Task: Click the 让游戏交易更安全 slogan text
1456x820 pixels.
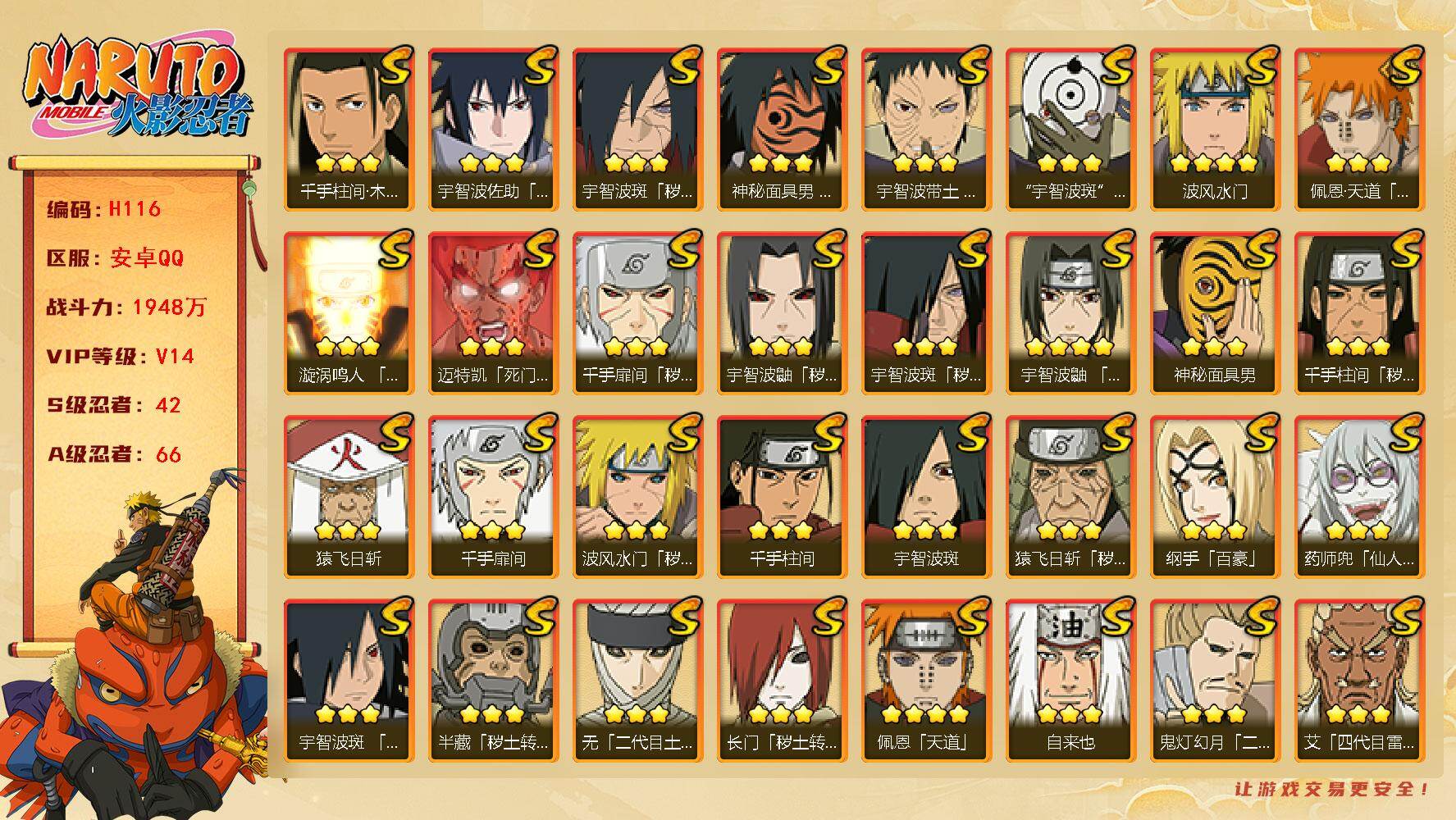Action: coord(1333,789)
